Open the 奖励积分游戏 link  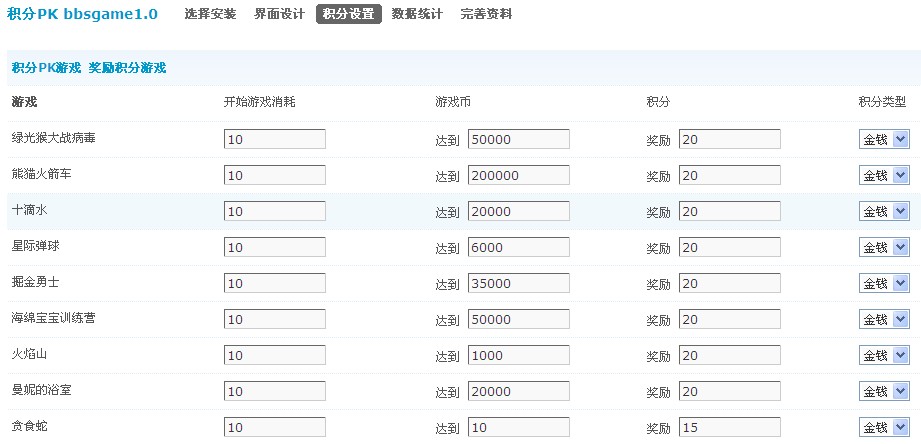127,68
